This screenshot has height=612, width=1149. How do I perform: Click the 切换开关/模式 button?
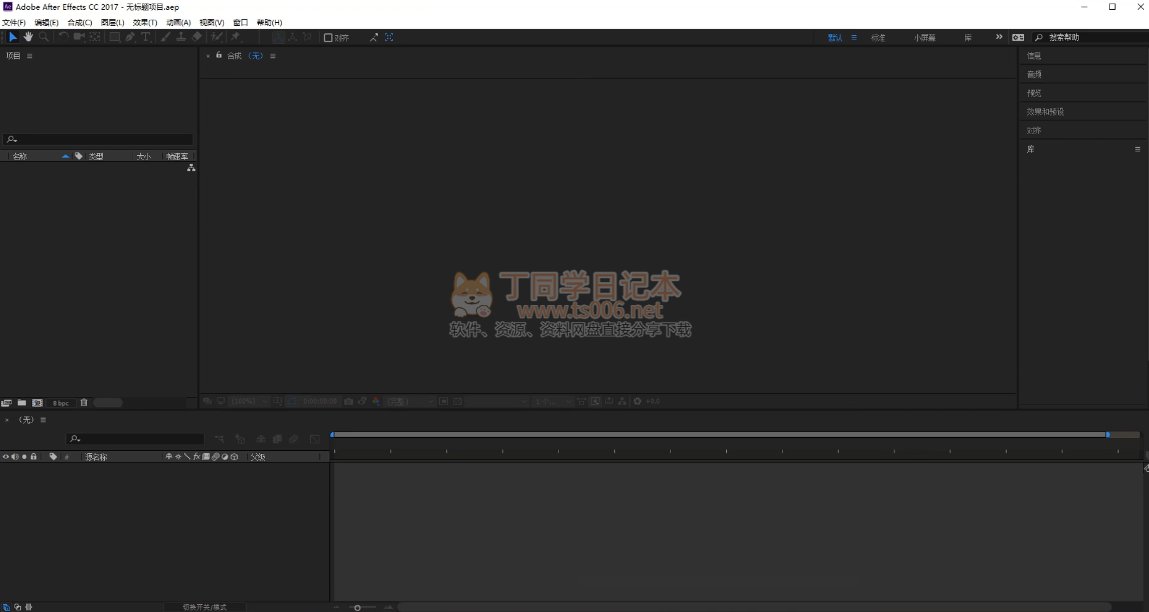204,607
